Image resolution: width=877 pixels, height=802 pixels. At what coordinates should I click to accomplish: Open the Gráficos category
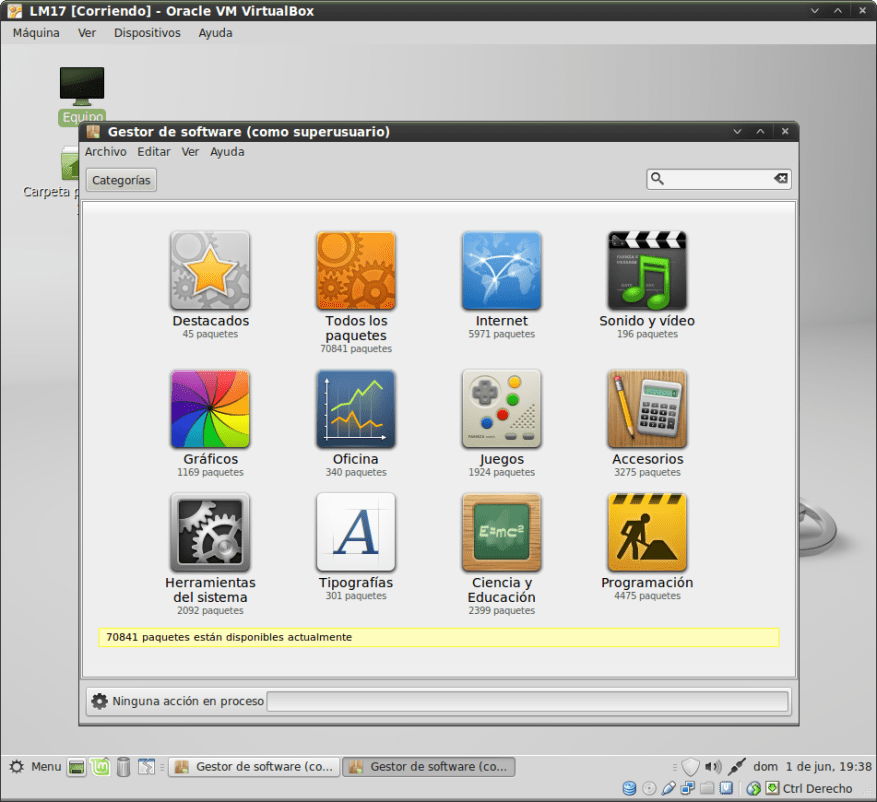(x=210, y=408)
